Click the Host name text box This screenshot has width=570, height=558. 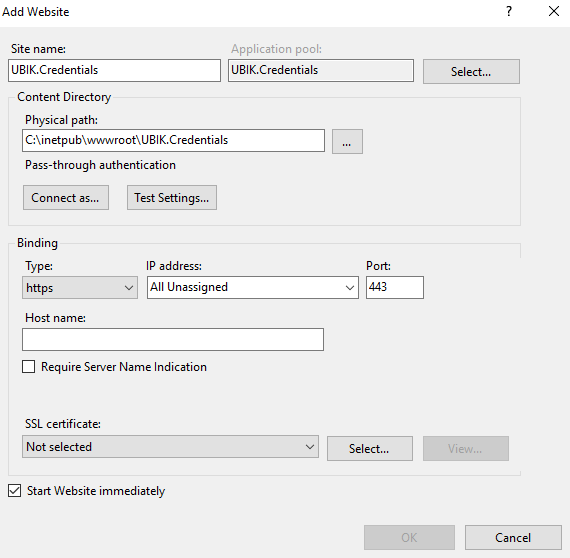point(173,340)
